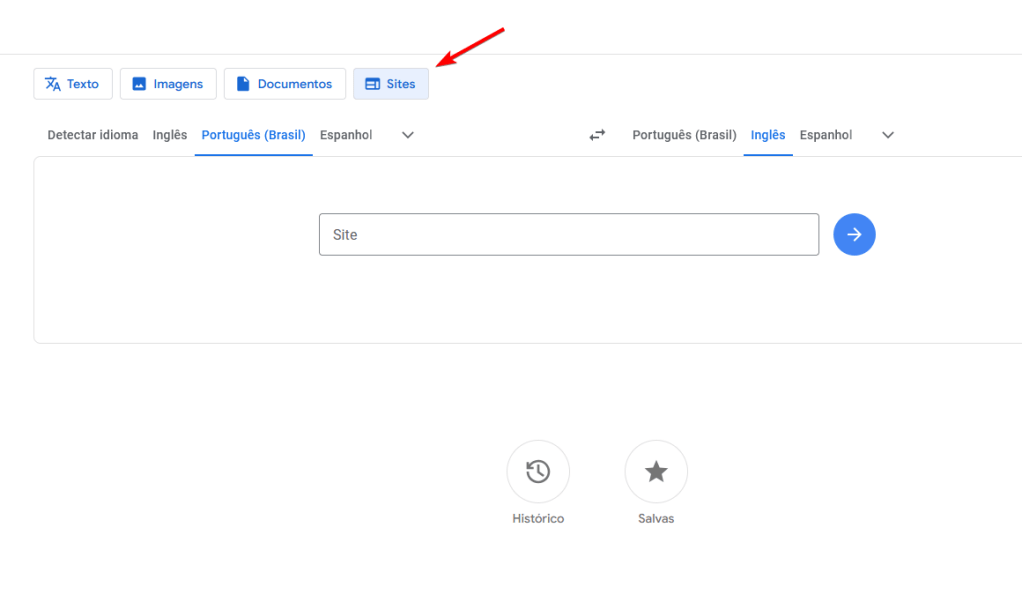This screenshot has height=602, width=1022.
Task: Select Português (Brasil) as source language
Action: [253, 135]
